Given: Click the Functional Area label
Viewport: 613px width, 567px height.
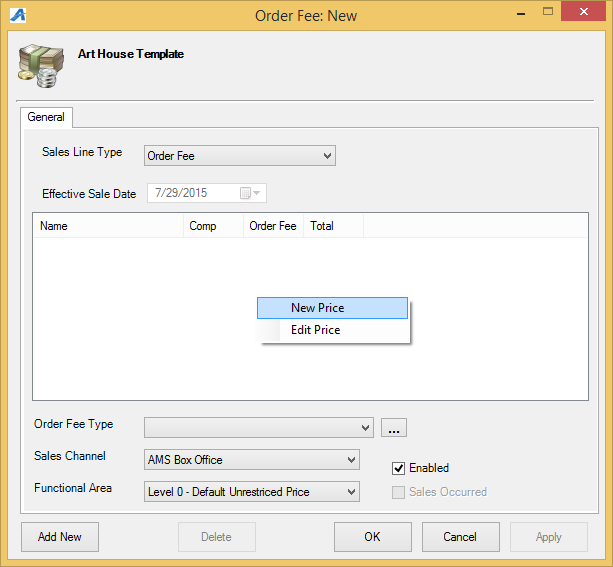Looking at the screenshot, I should pyautogui.click(x=73, y=488).
